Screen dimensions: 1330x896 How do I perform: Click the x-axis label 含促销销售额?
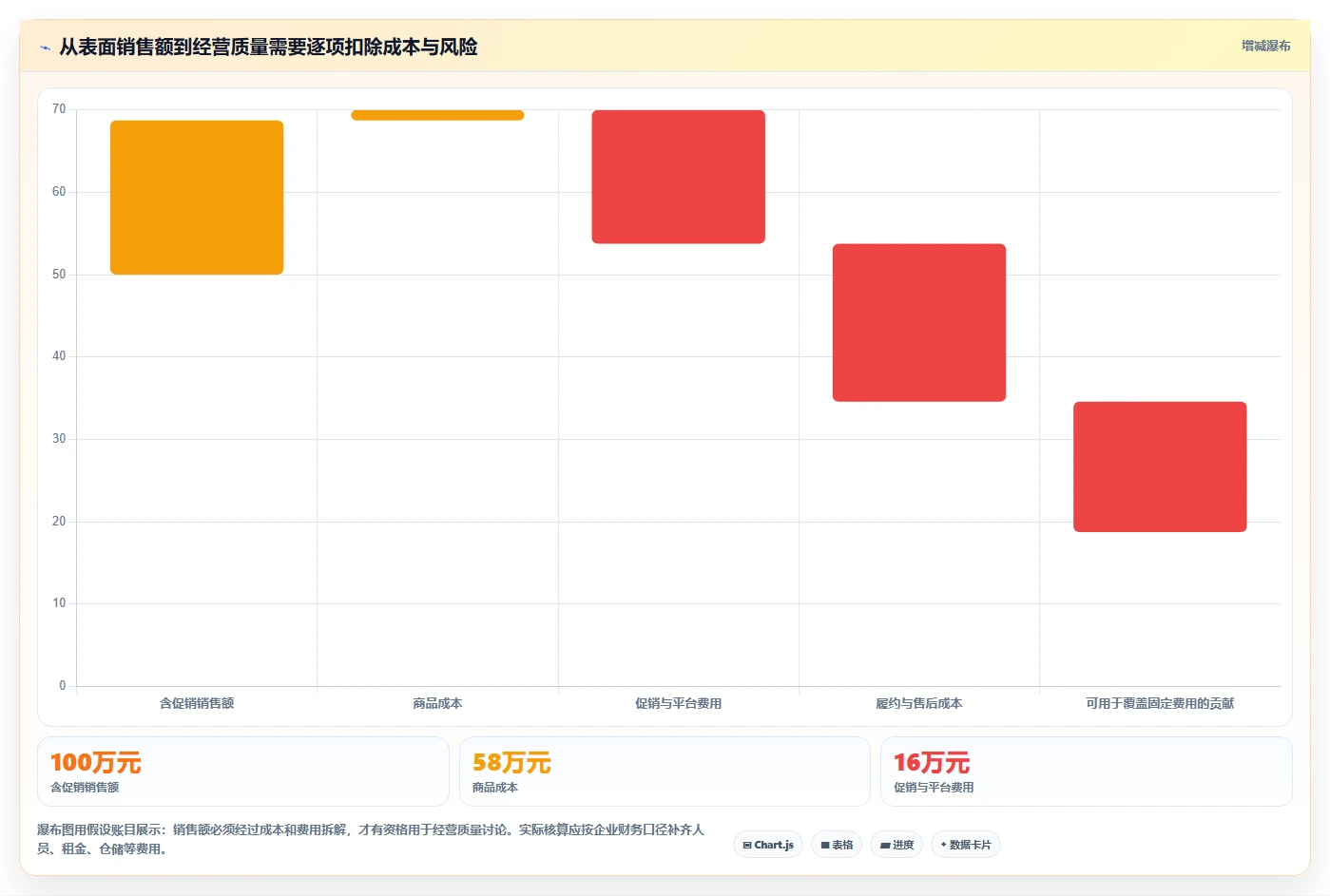[x=197, y=703]
